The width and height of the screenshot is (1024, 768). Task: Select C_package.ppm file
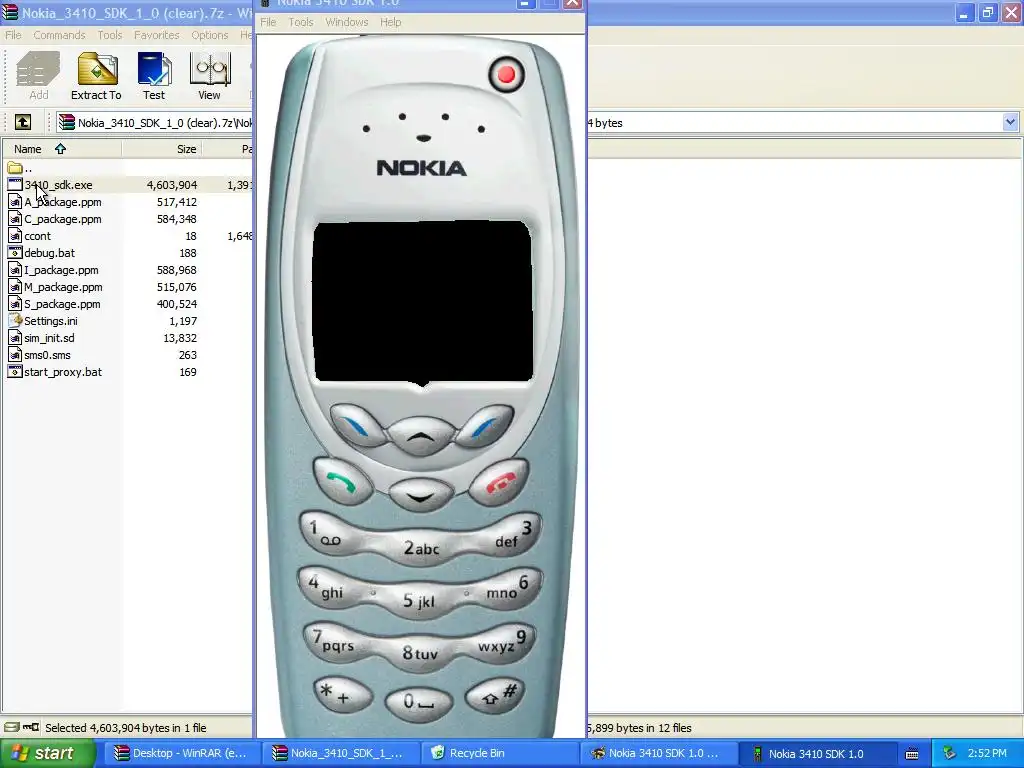pyautogui.click(x=55, y=219)
